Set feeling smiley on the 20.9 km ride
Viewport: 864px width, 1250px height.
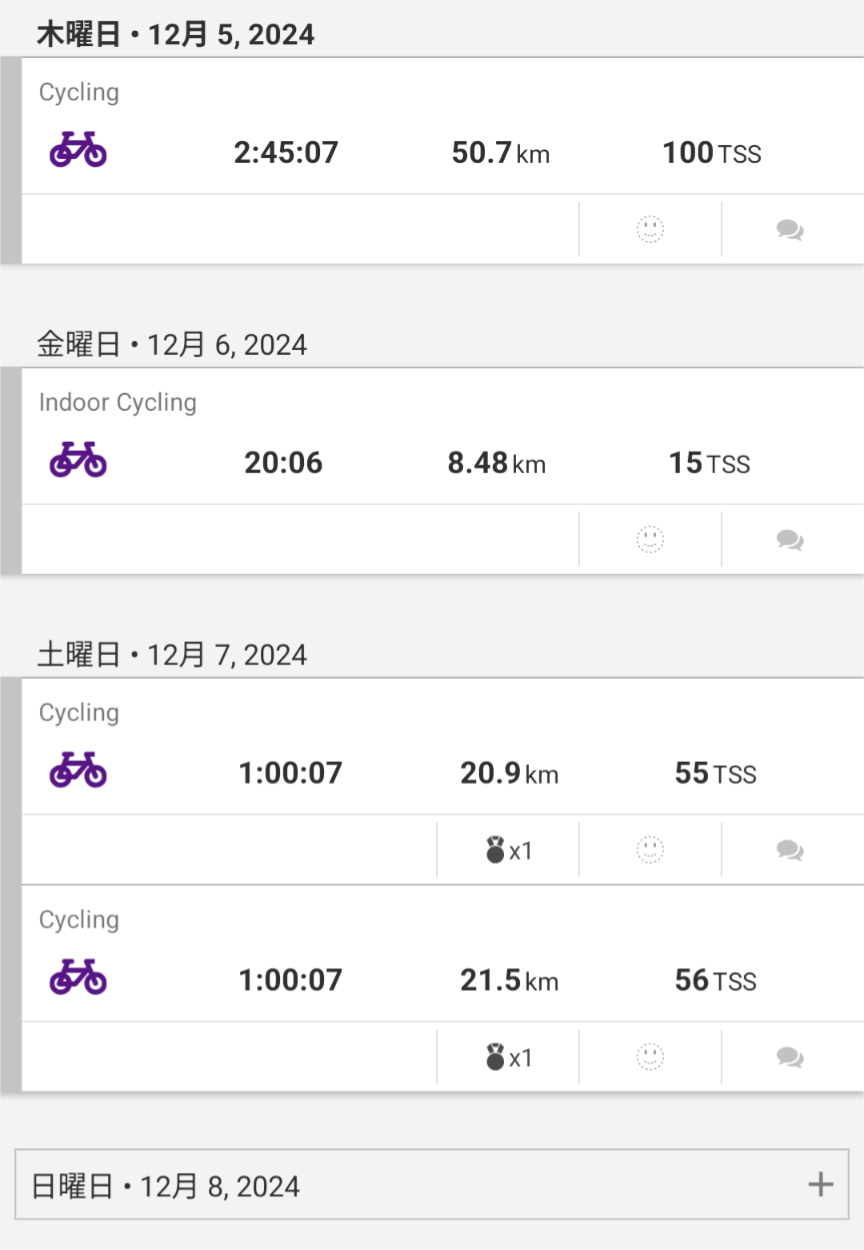[650, 850]
